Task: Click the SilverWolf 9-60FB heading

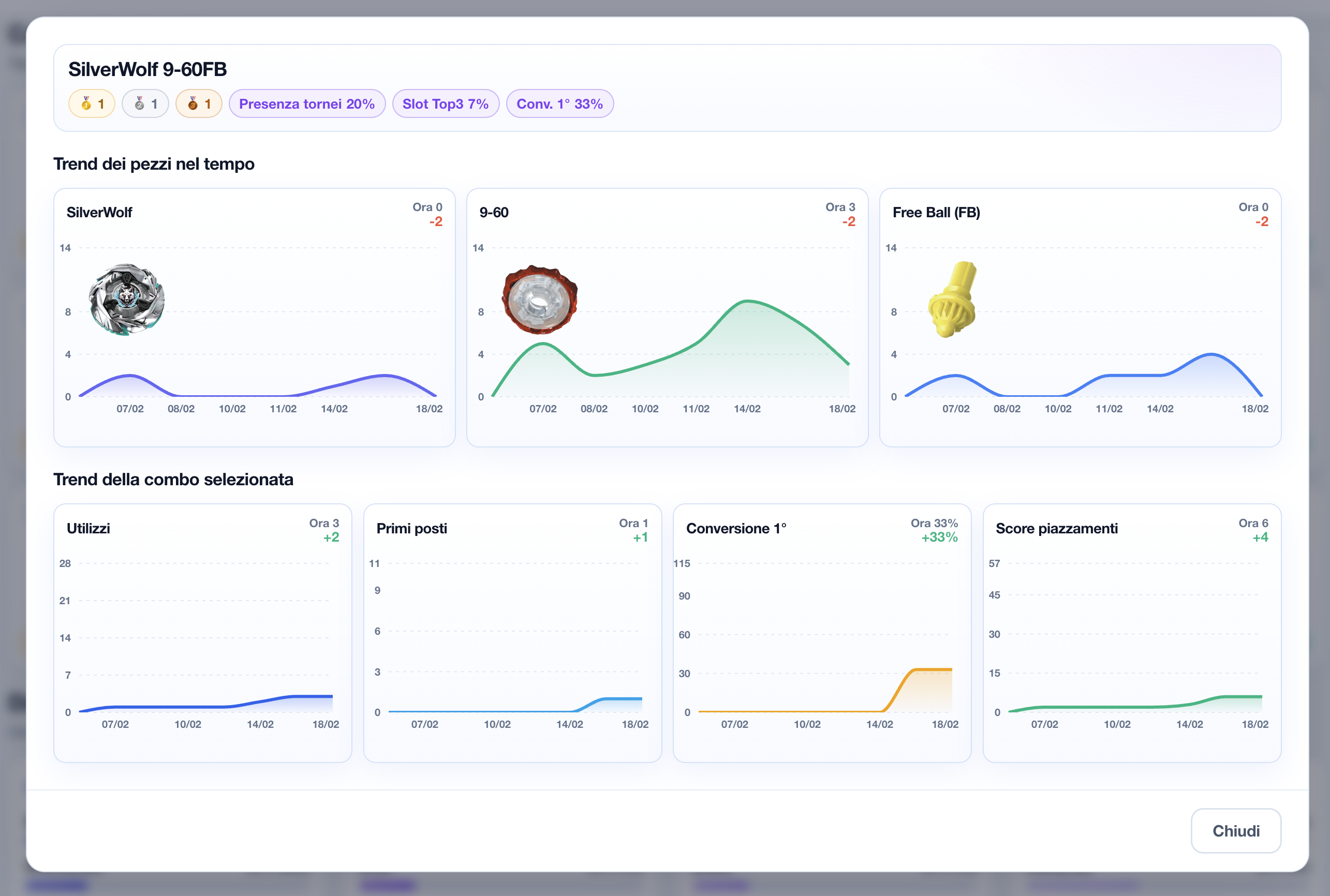Action: (x=147, y=69)
